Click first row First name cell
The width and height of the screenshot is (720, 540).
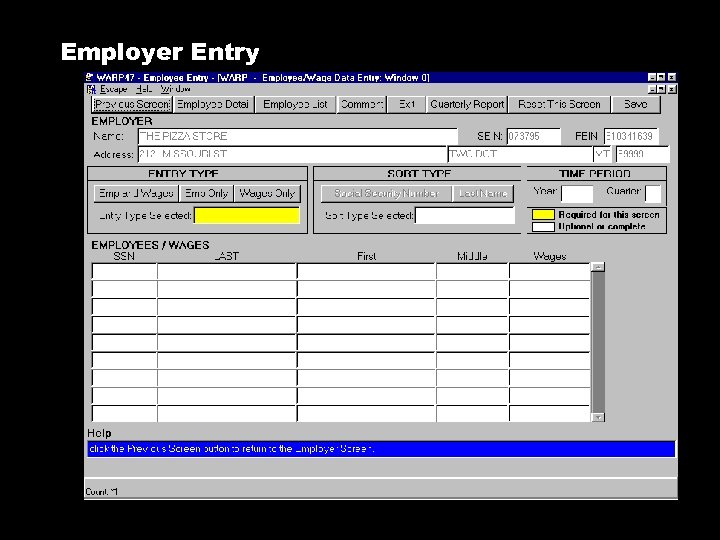coord(366,271)
